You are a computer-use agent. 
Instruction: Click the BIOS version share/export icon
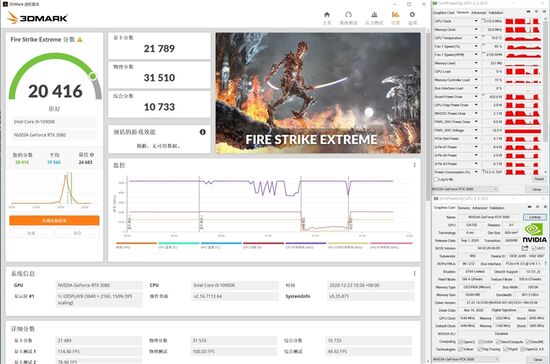point(525,248)
